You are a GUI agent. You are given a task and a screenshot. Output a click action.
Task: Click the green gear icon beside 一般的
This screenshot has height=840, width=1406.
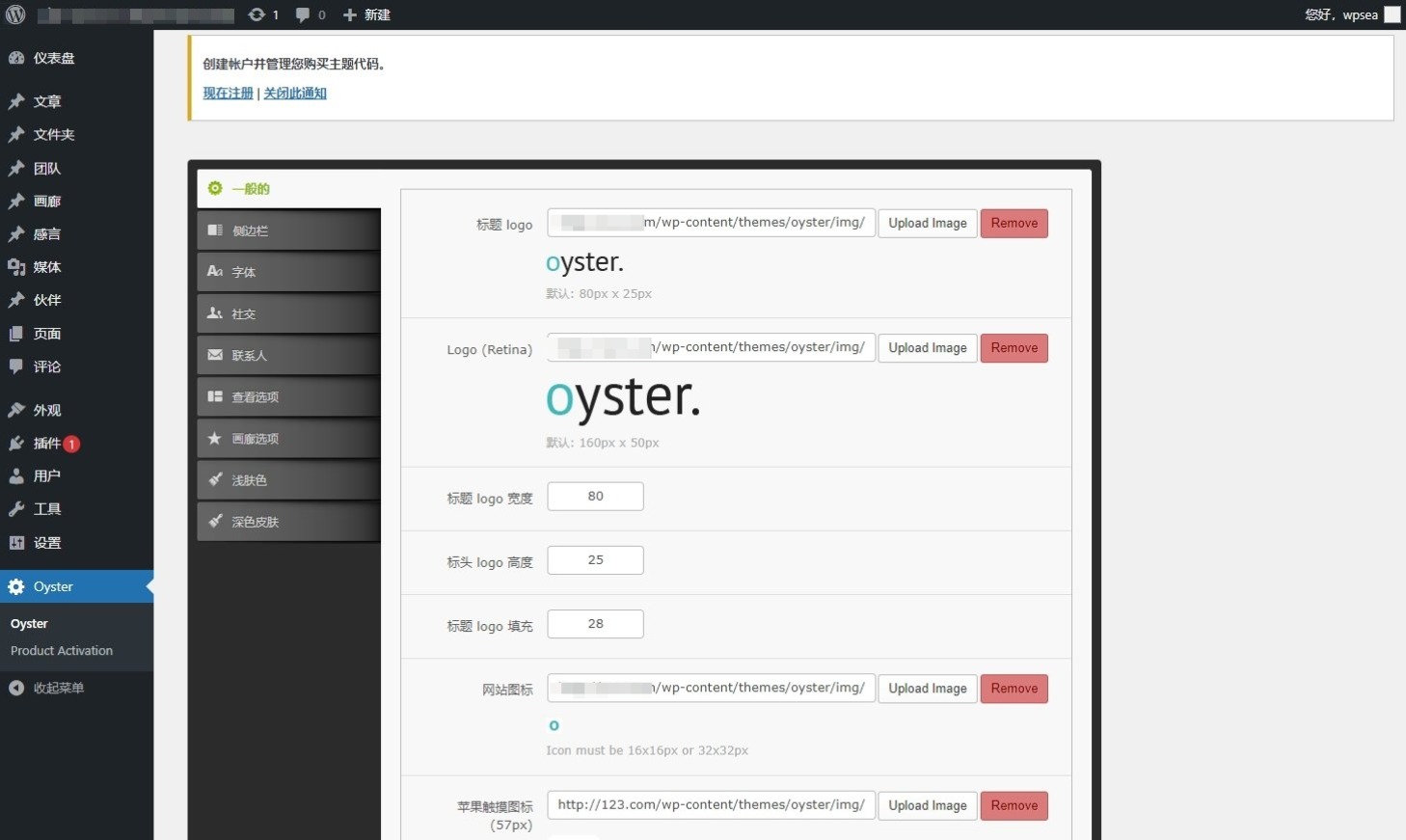(x=215, y=188)
